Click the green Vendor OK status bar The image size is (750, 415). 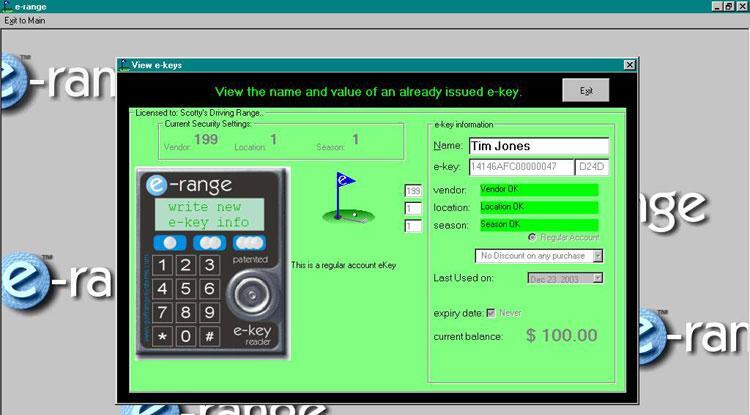coord(537,189)
